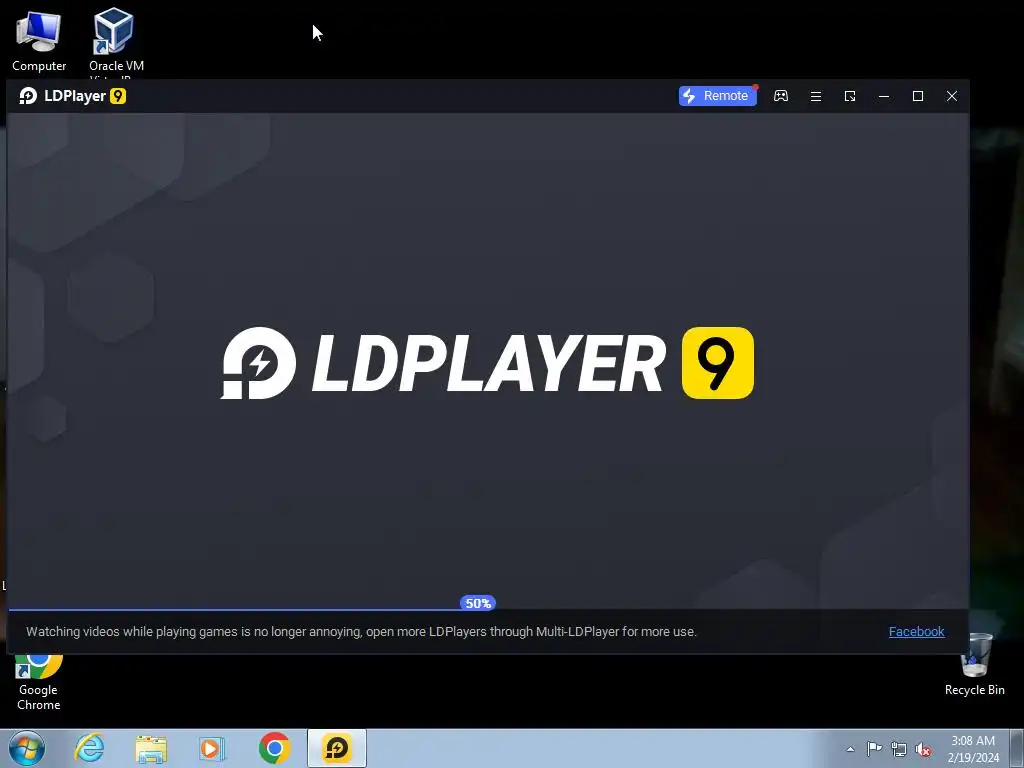Open the Facebook link
Viewport: 1024px width, 768px height.
(x=916, y=632)
